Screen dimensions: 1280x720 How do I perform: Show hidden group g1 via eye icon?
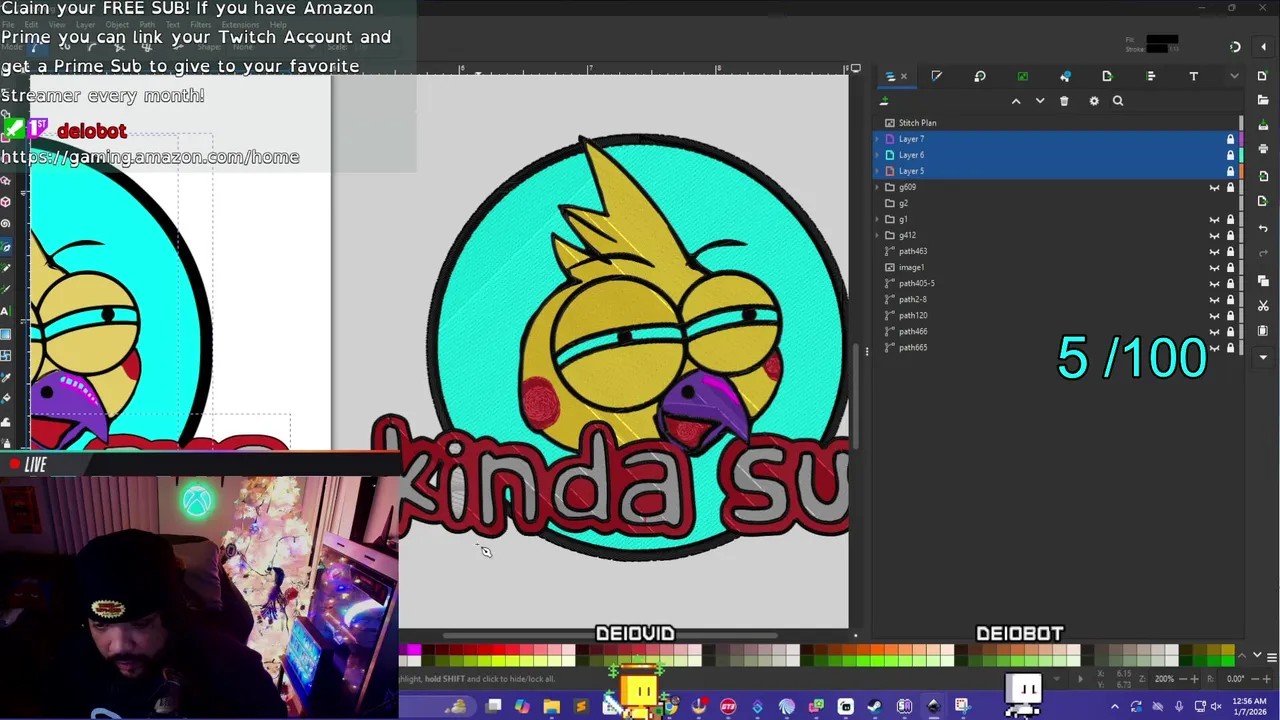tap(1215, 219)
